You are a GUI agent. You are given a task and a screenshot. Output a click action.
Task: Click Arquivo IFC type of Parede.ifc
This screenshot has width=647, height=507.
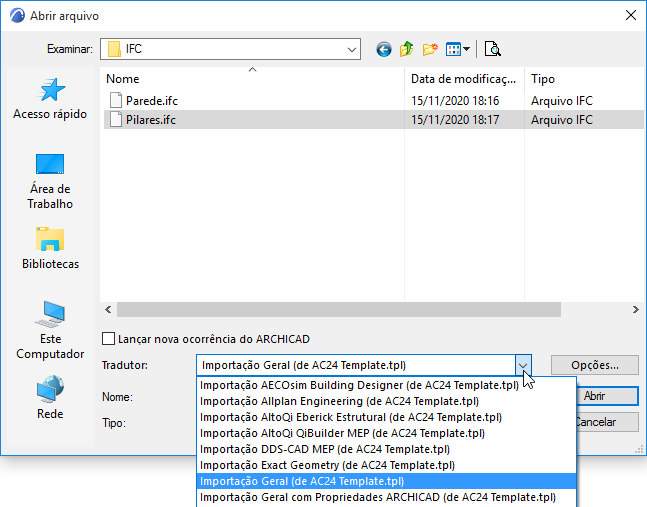point(562,101)
